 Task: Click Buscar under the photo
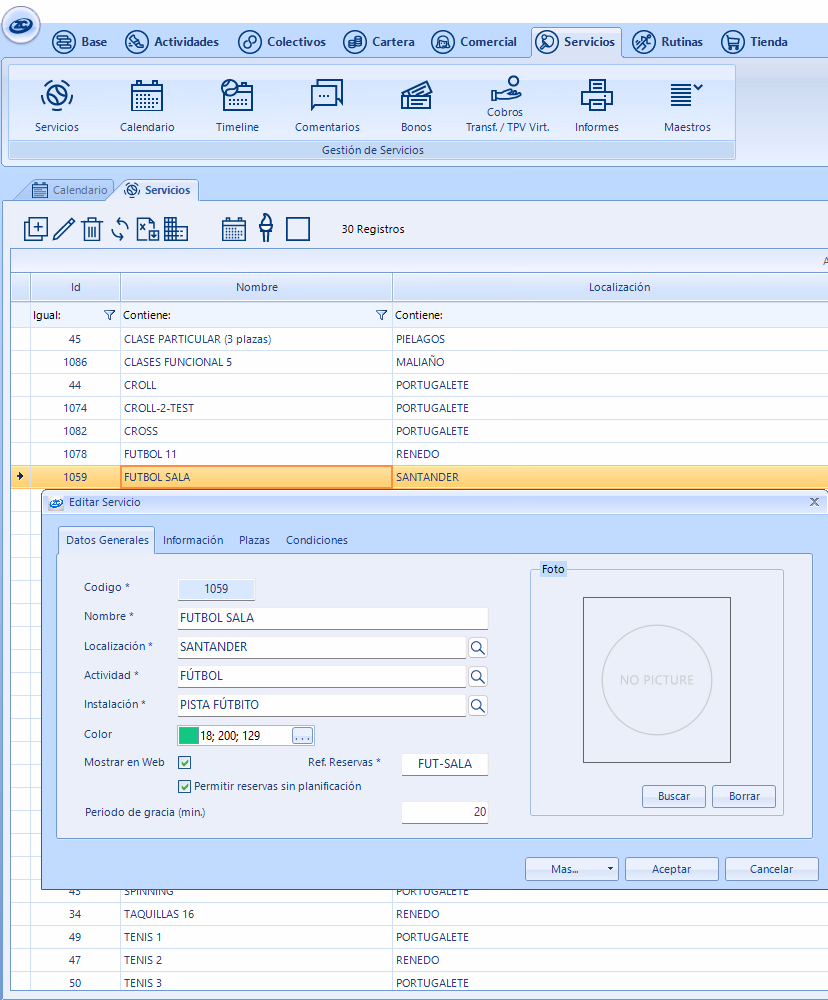click(673, 797)
